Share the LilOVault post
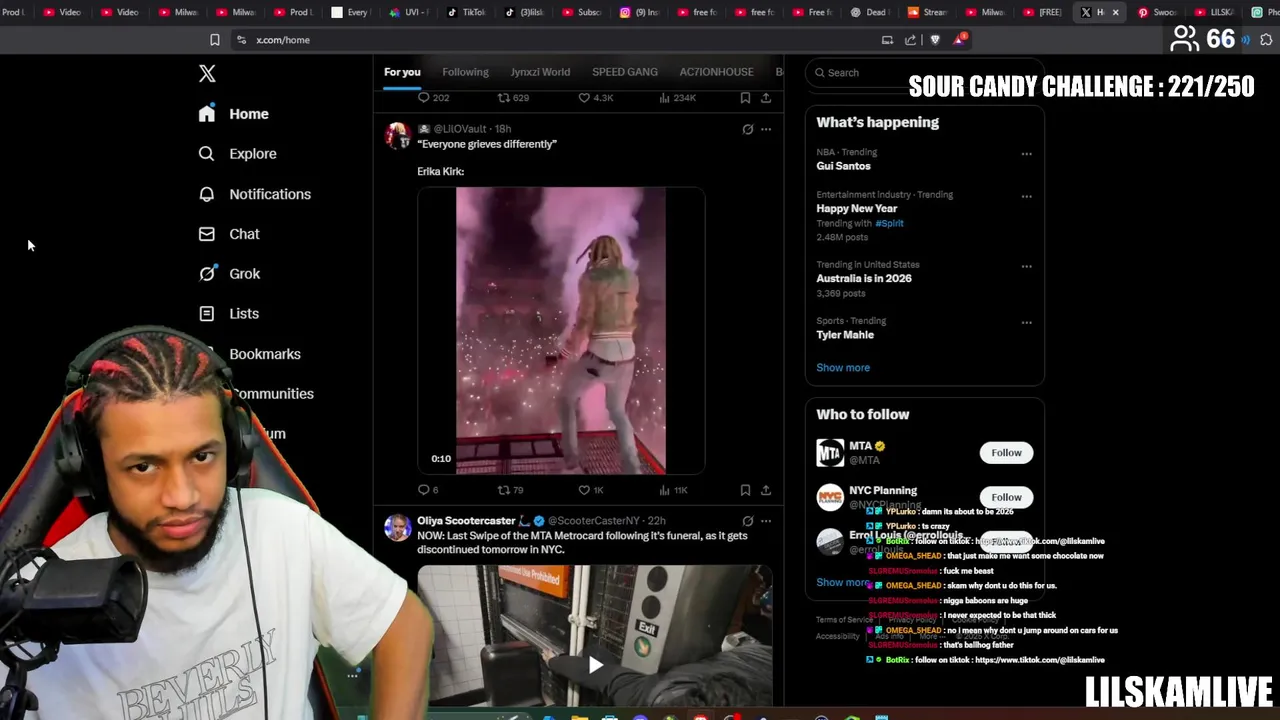The image size is (1280, 720). coord(766,490)
